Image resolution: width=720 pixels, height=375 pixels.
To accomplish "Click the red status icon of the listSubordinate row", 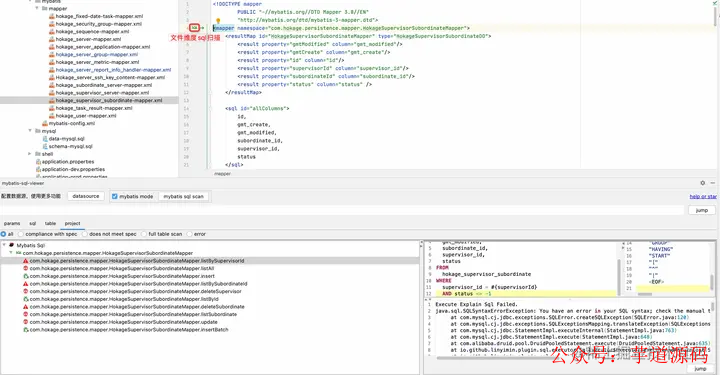I will tap(26, 314).
